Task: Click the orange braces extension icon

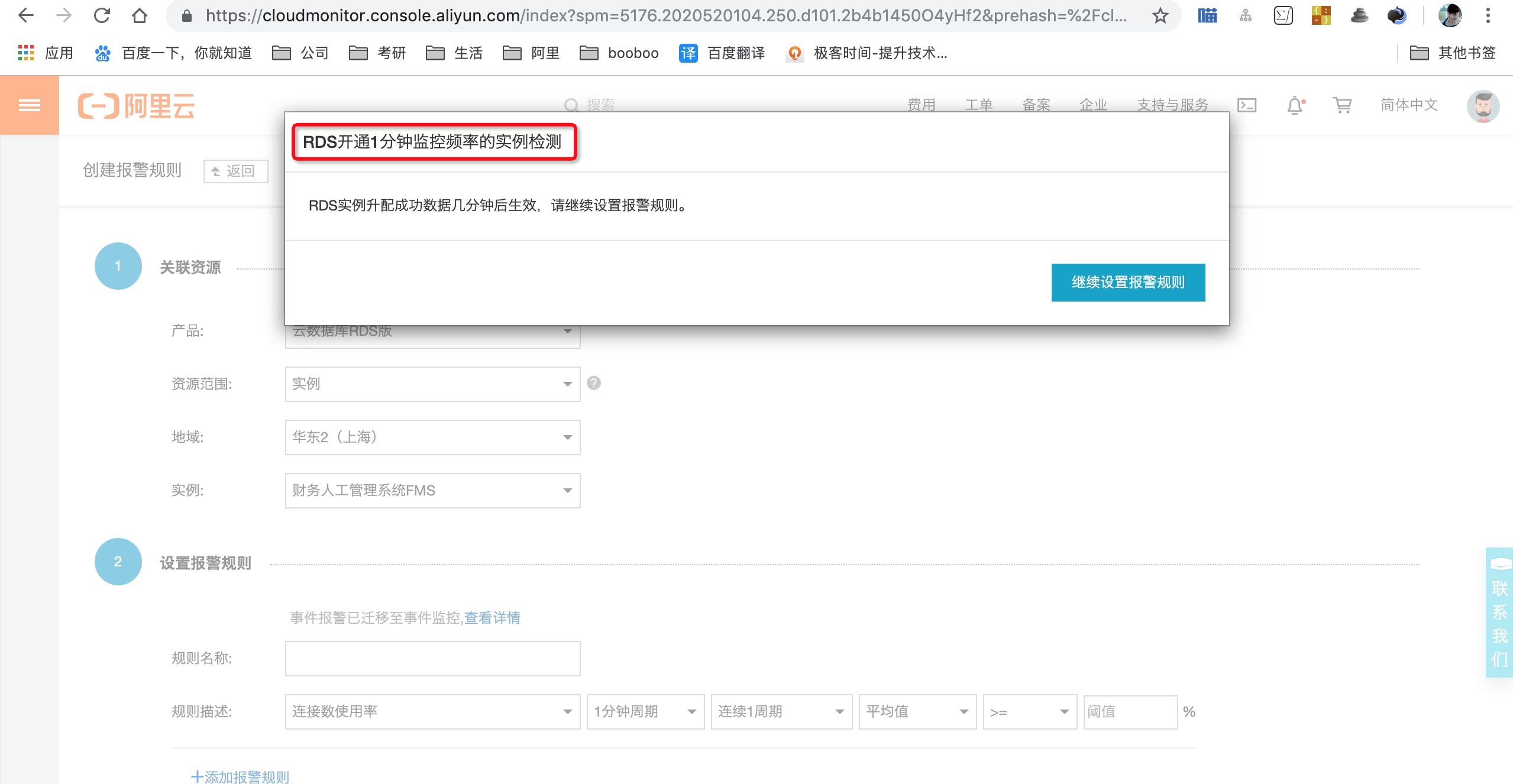Action: (x=1321, y=15)
